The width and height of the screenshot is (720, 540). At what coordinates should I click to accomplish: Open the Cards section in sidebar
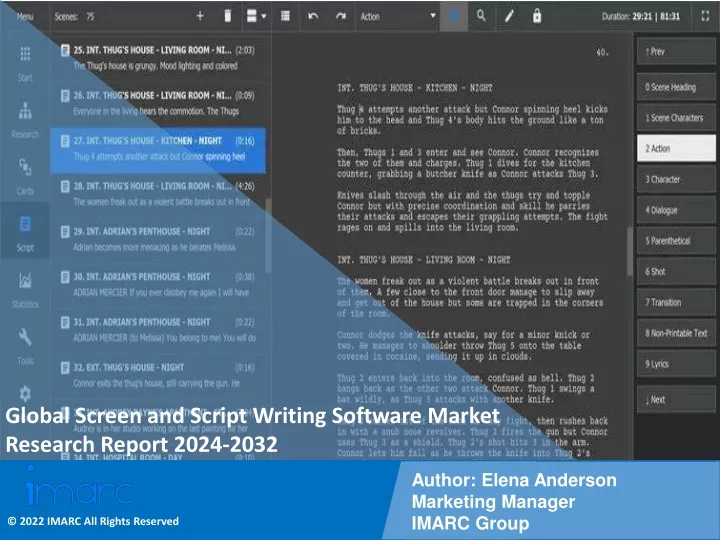point(25,177)
